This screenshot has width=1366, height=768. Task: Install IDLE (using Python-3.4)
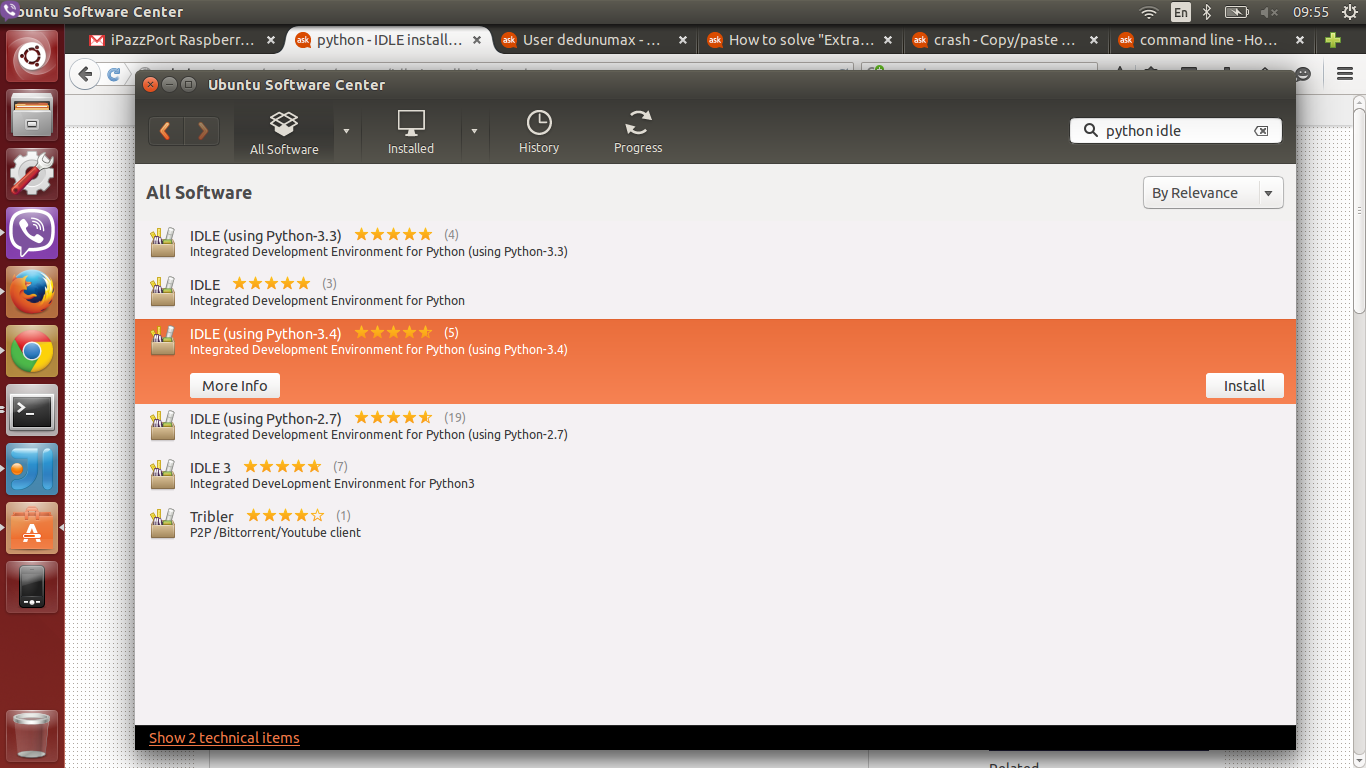pyautogui.click(x=1245, y=386)
